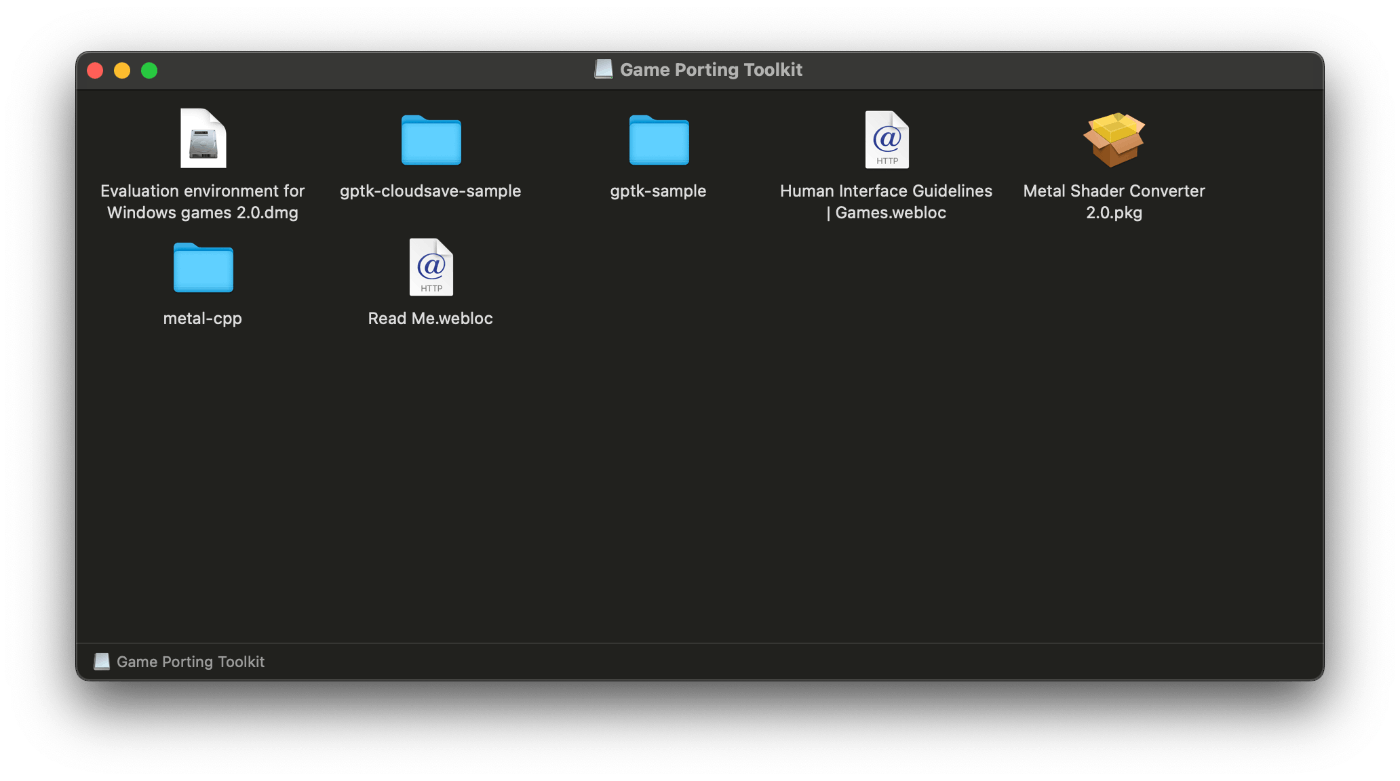Click the disk icon in the window title
1400x781 pixels.
(603, 69)
